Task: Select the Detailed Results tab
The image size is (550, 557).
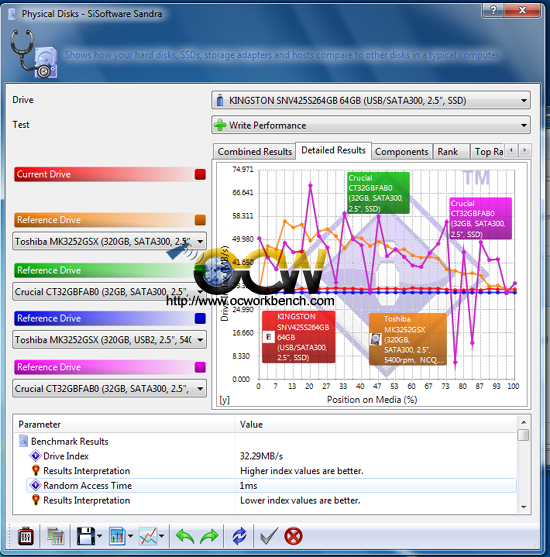Action: tap(333, 150)
